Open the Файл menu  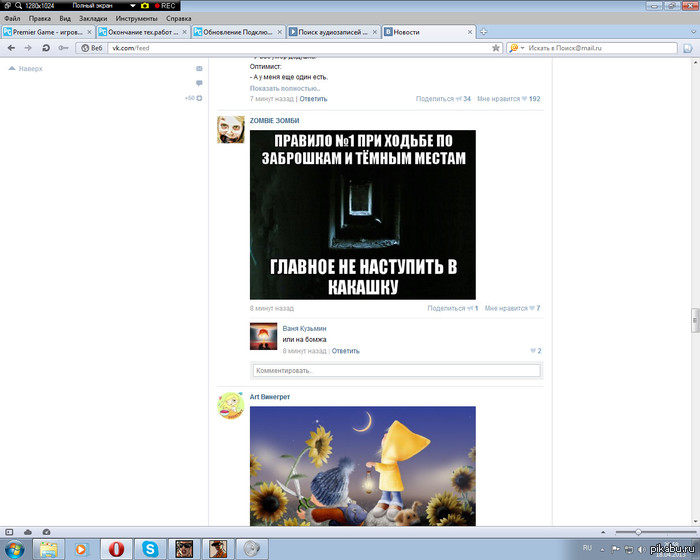[12, 18]
